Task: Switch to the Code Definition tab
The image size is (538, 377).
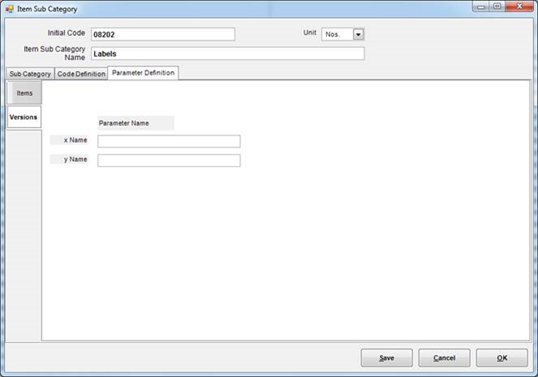Action: [x=81, y=74]
